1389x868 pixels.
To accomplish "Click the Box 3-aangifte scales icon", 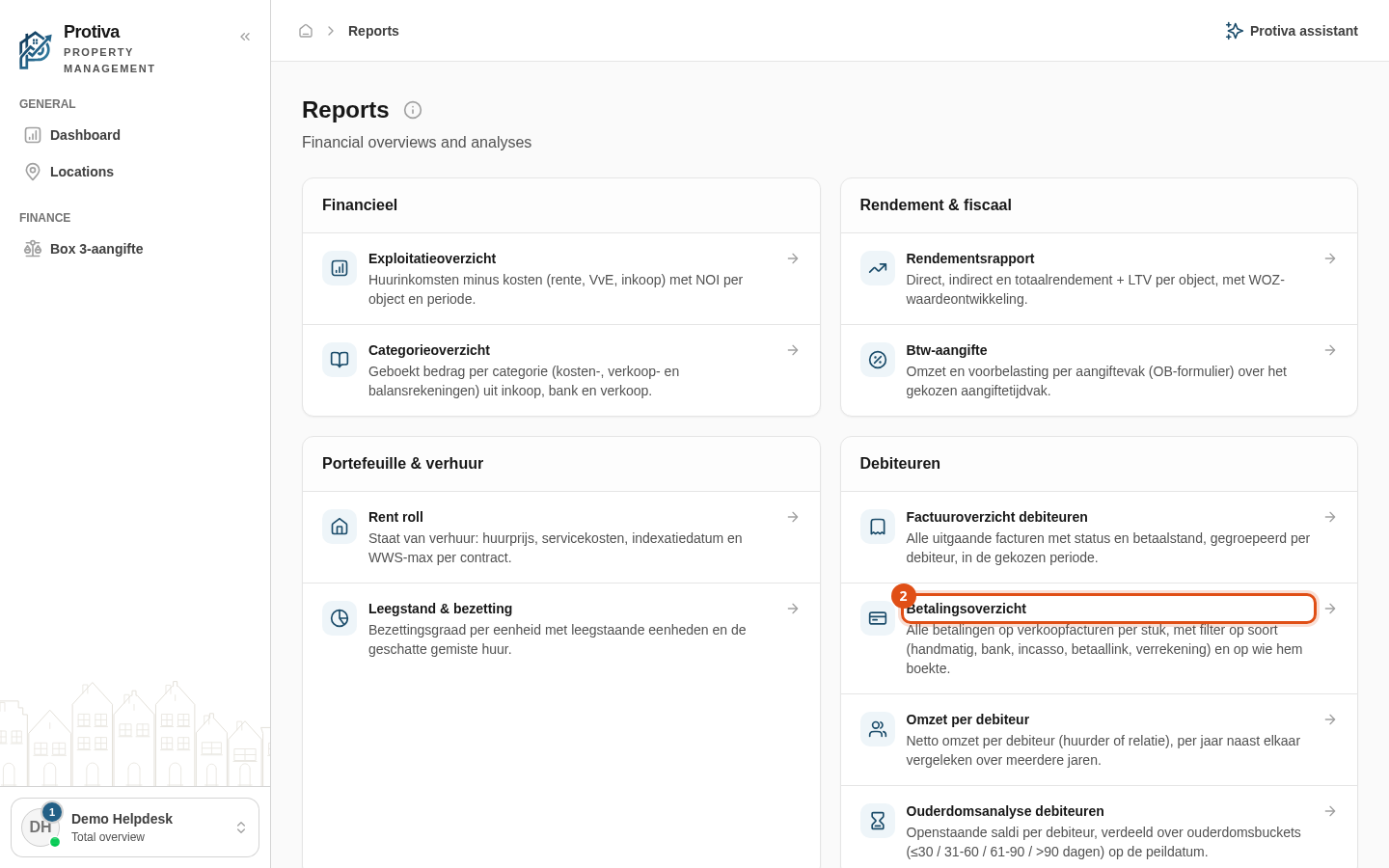I will click(x=33, y=249).
